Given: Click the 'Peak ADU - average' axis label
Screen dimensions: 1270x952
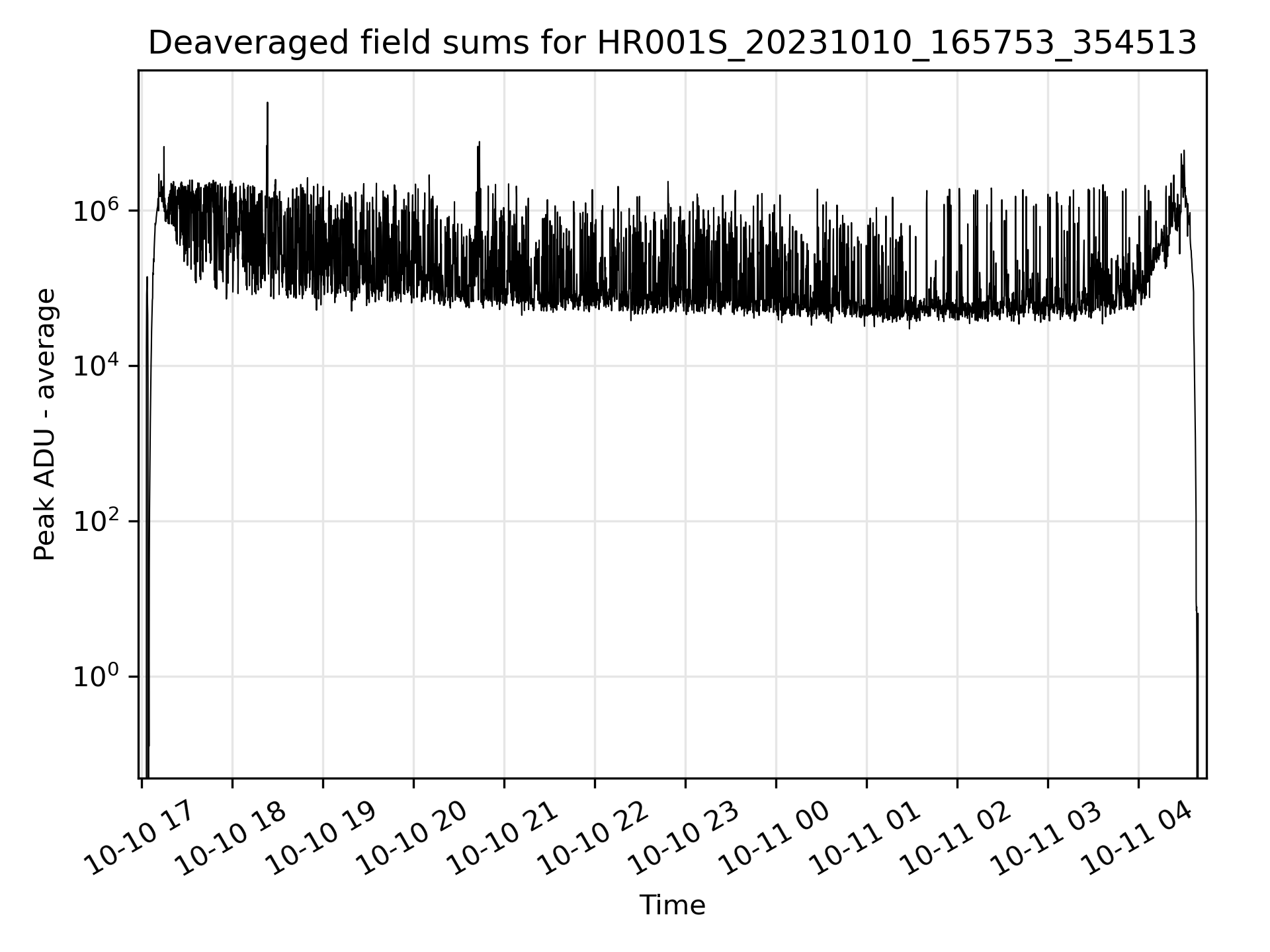Looking at the screenshot, I should pos(44,424).
